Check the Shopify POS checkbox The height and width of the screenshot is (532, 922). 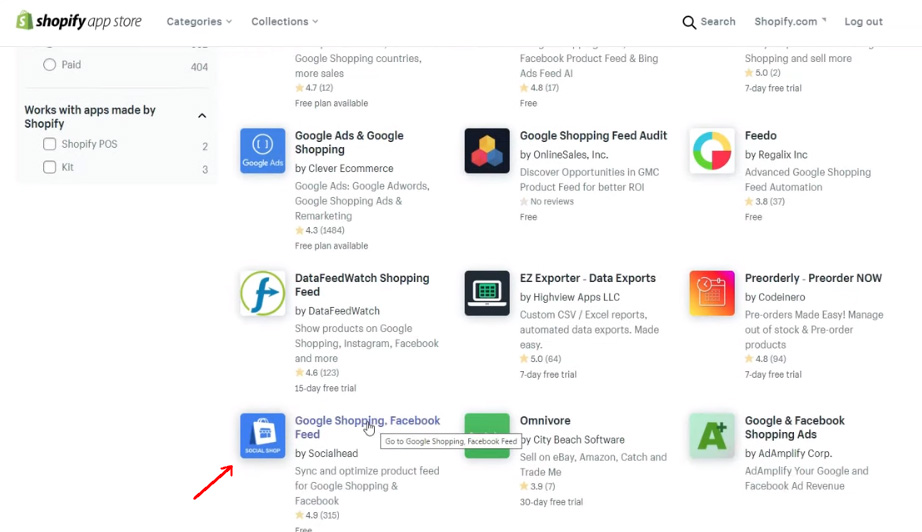pos(49,144)
